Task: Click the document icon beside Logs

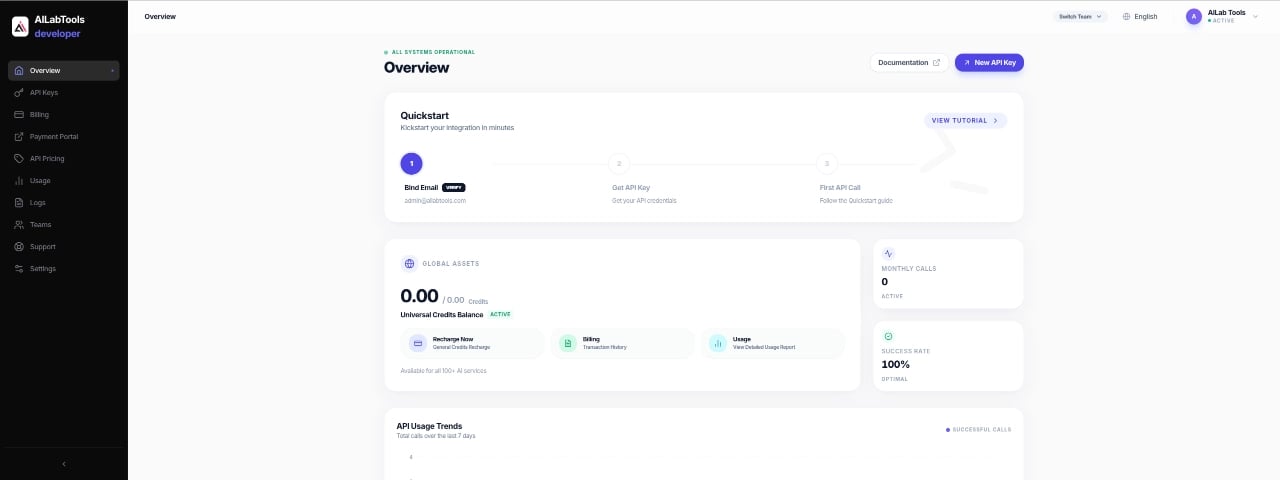Action: click(x=19, y=202)
